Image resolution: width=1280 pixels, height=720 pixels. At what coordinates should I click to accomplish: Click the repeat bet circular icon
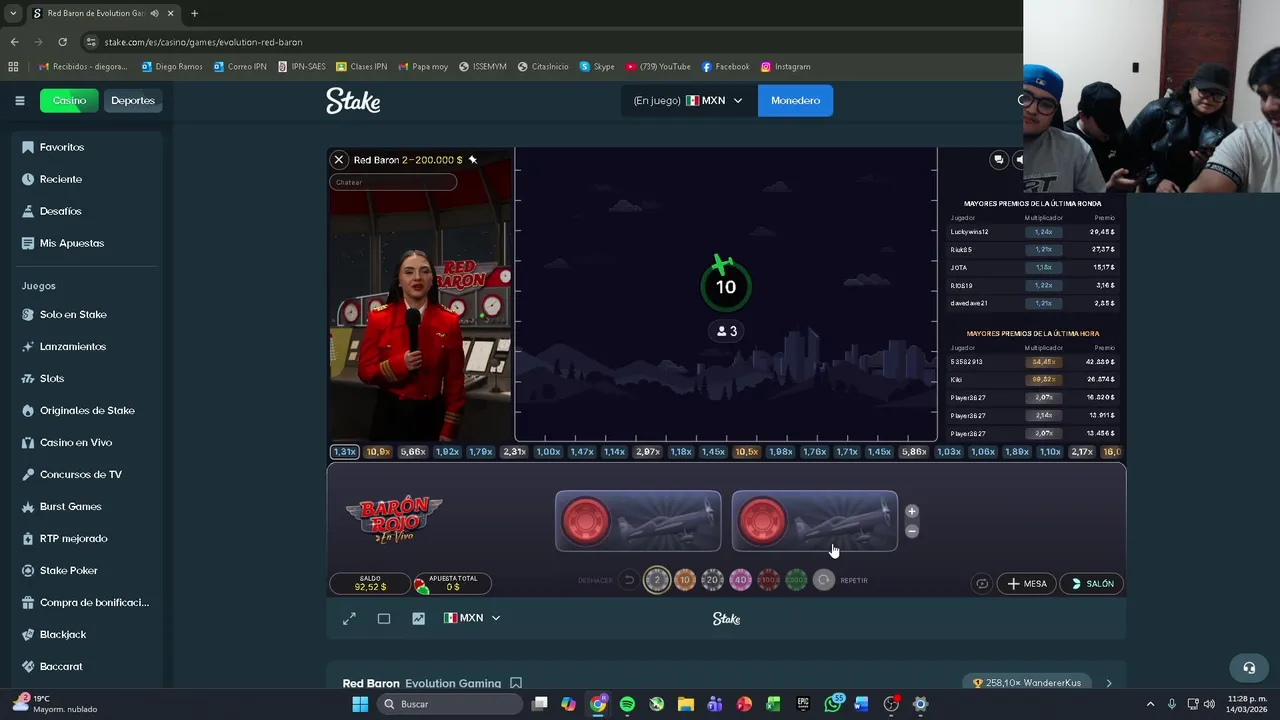click(824, 580)
